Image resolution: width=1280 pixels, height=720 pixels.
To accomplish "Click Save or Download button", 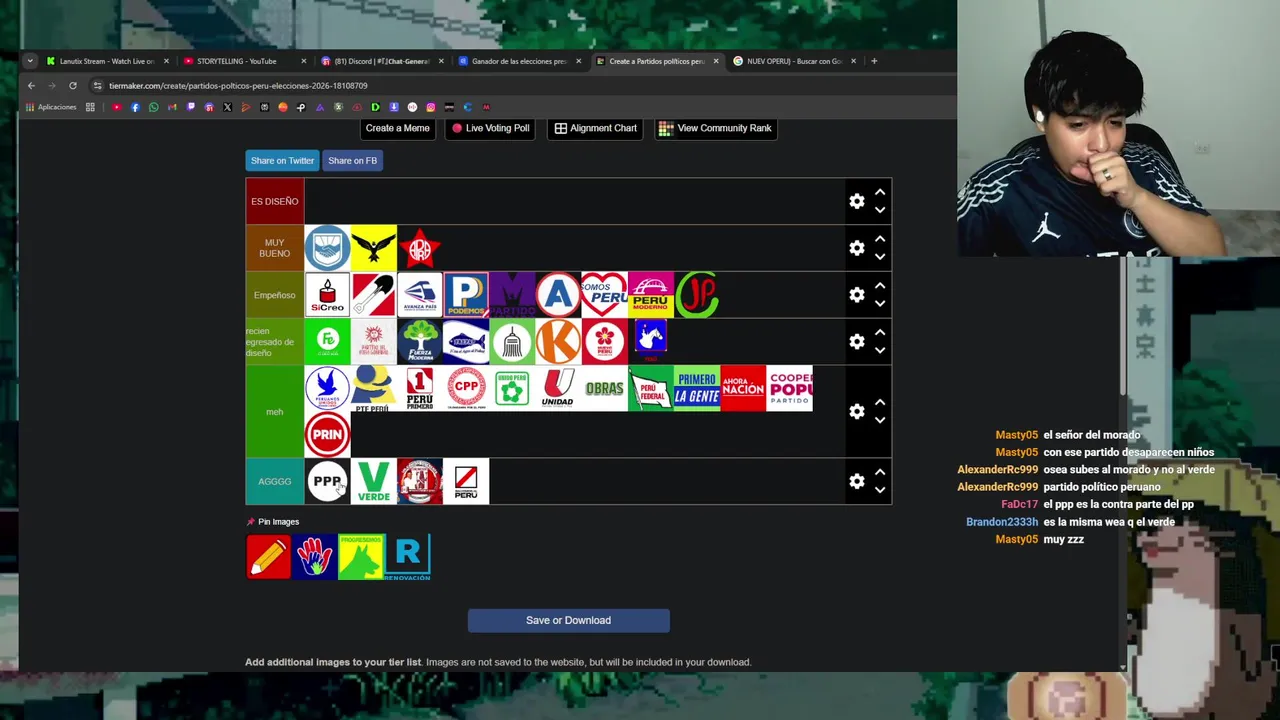I will (x=568, y=620).
